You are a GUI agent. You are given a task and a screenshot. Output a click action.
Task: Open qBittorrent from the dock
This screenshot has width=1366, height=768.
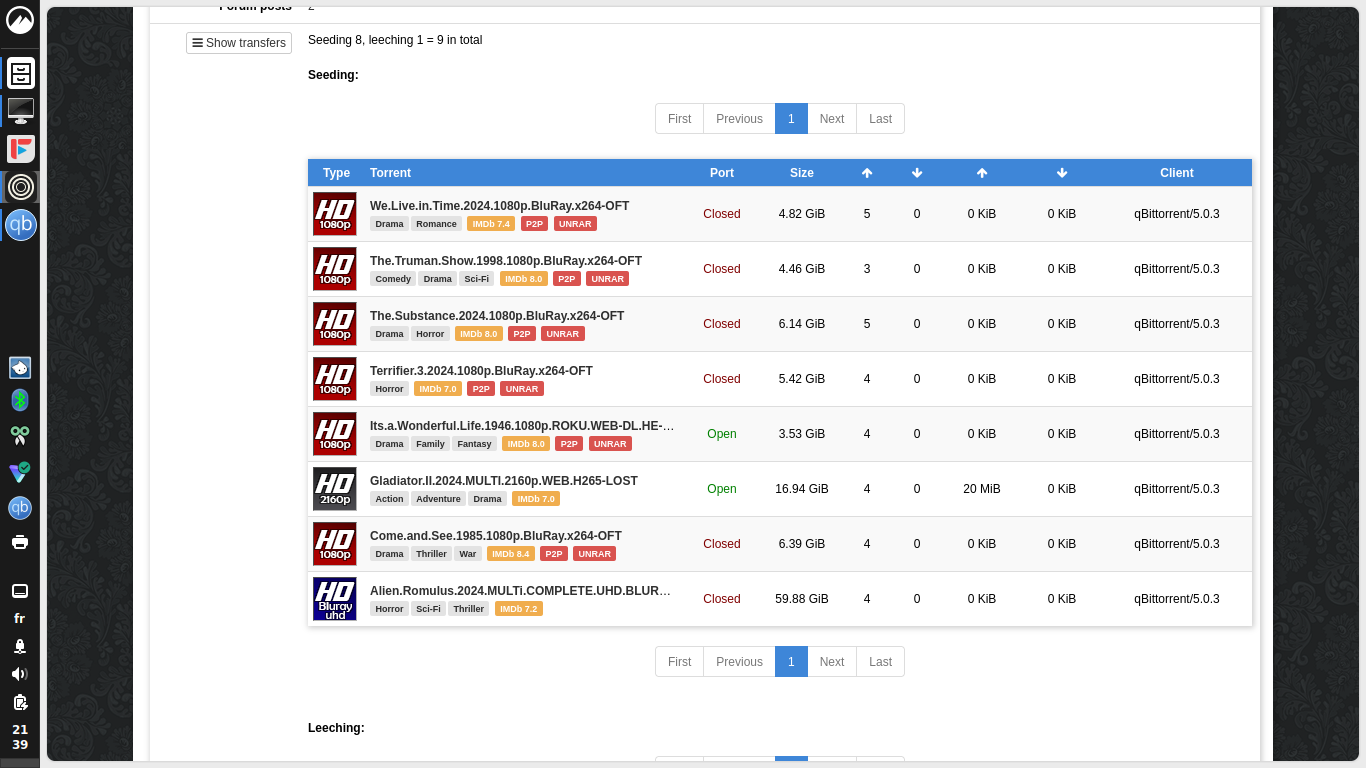click(x=21, y=225)
